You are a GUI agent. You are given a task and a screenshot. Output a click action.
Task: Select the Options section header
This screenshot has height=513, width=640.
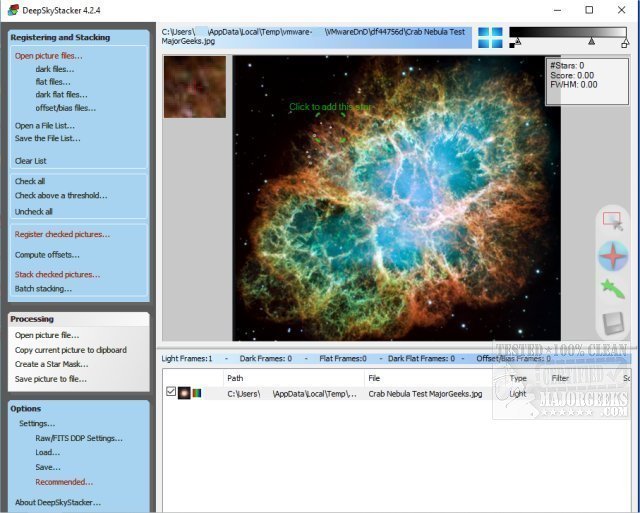coord(26,409)
